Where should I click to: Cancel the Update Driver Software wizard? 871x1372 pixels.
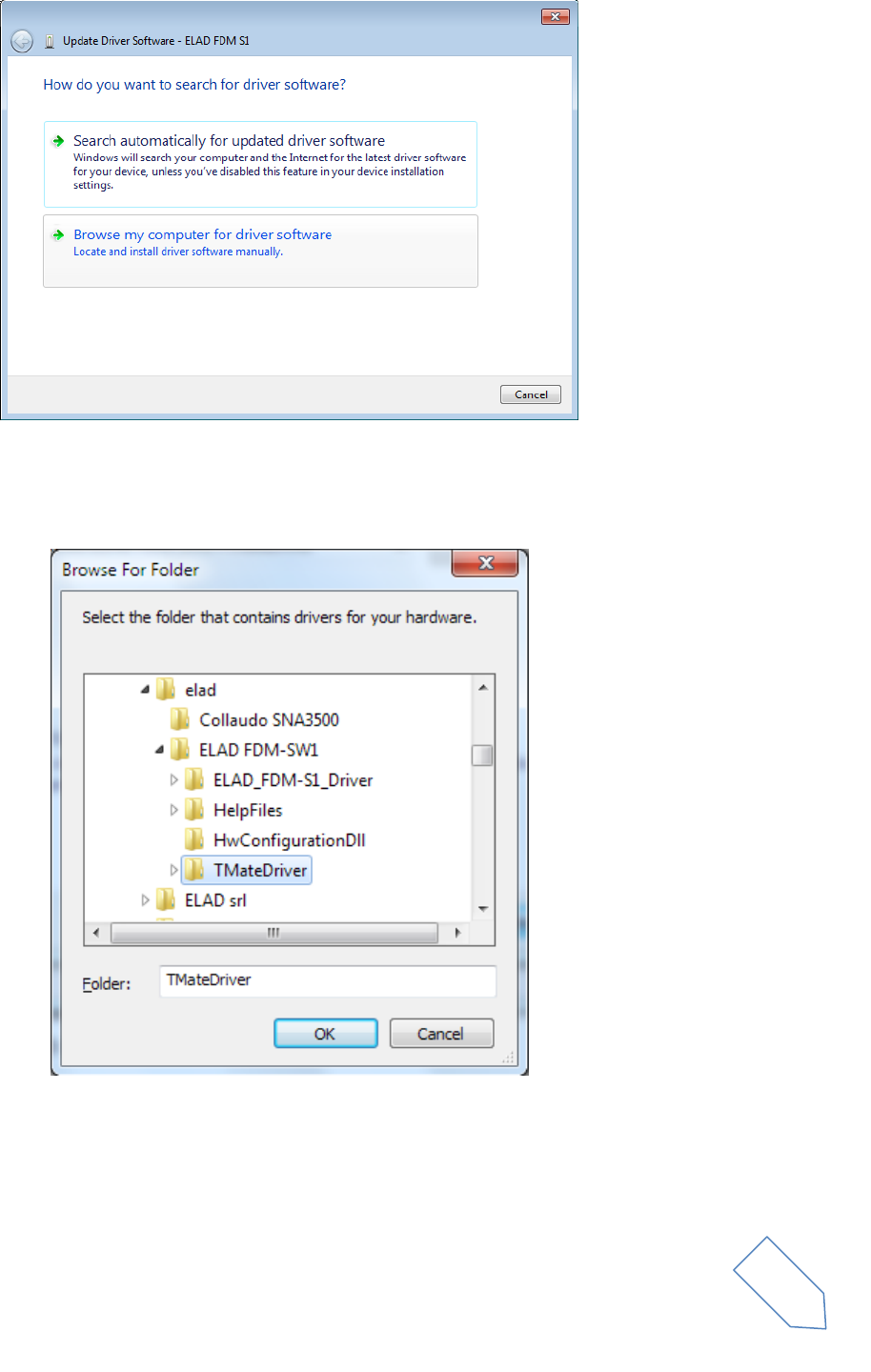point(531,394)
